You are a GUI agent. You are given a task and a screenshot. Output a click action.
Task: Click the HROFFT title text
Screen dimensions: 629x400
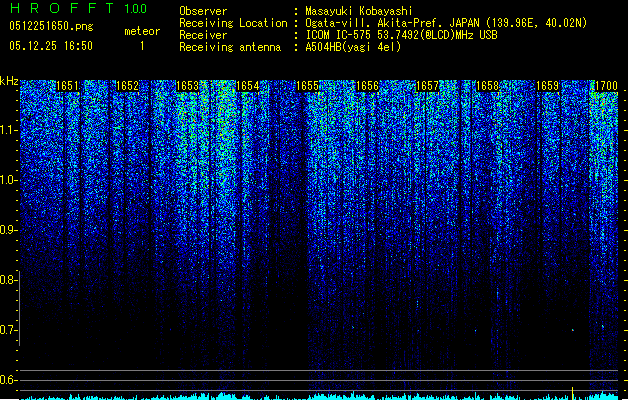62,8
